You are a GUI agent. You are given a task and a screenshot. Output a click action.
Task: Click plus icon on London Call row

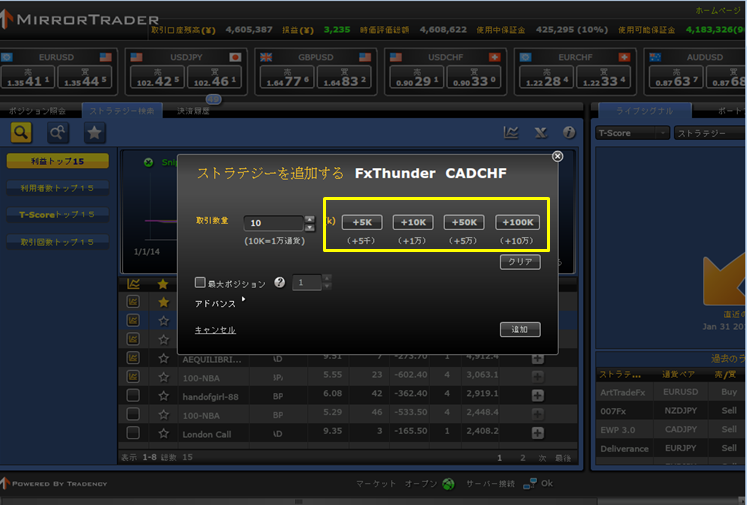(x=537, y=433)
